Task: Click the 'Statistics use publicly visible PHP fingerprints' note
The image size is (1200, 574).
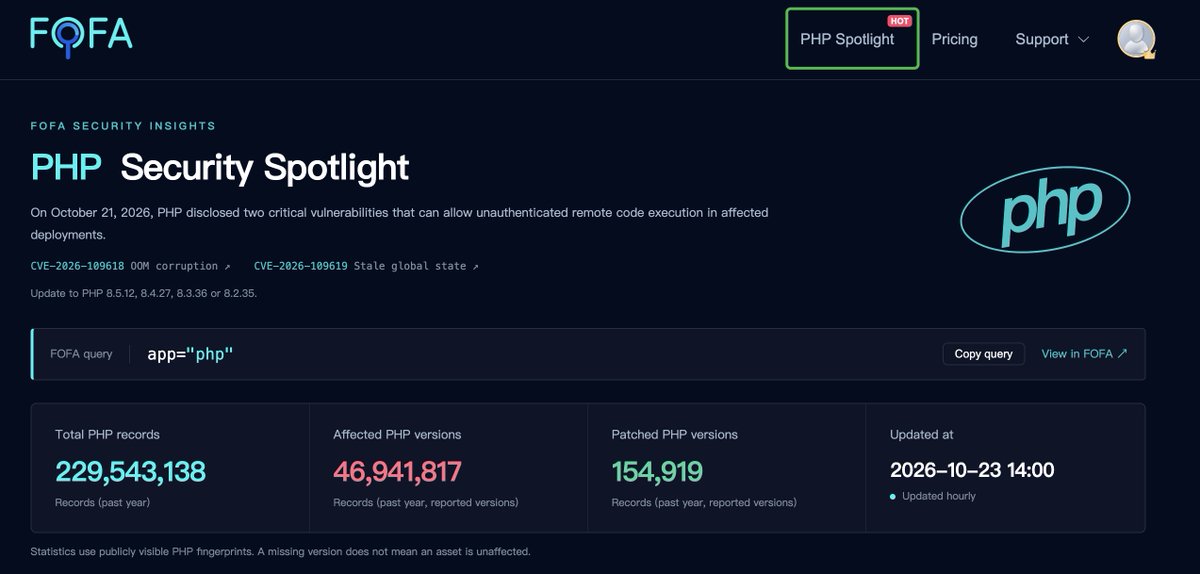Action: pos(280,551)
